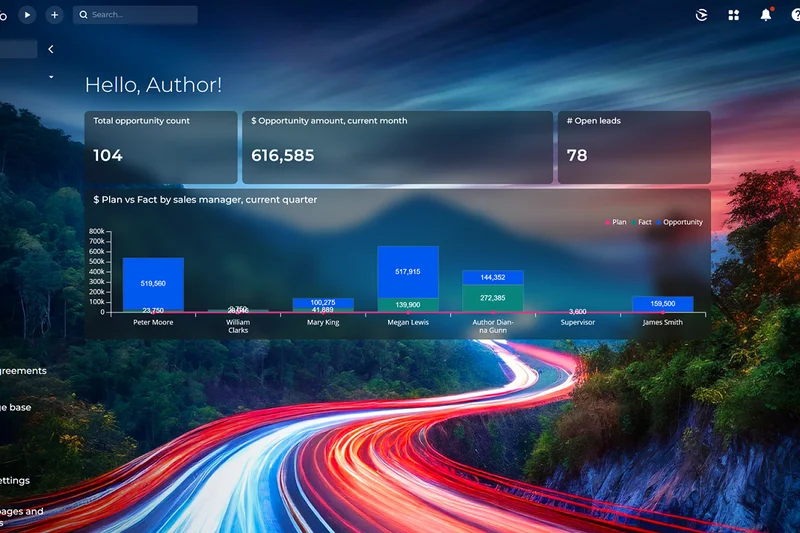
Task: Click the Megan Lewis axis label
Action: click(x=408, y=322)
